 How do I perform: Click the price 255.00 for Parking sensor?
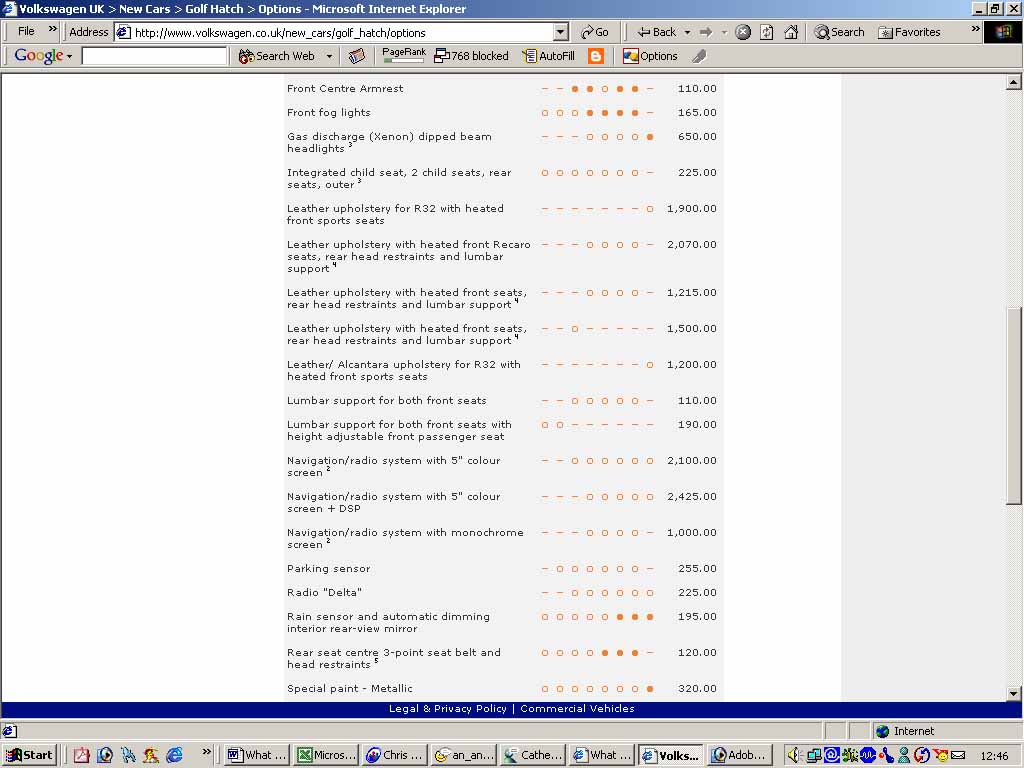tap(697, 568)
